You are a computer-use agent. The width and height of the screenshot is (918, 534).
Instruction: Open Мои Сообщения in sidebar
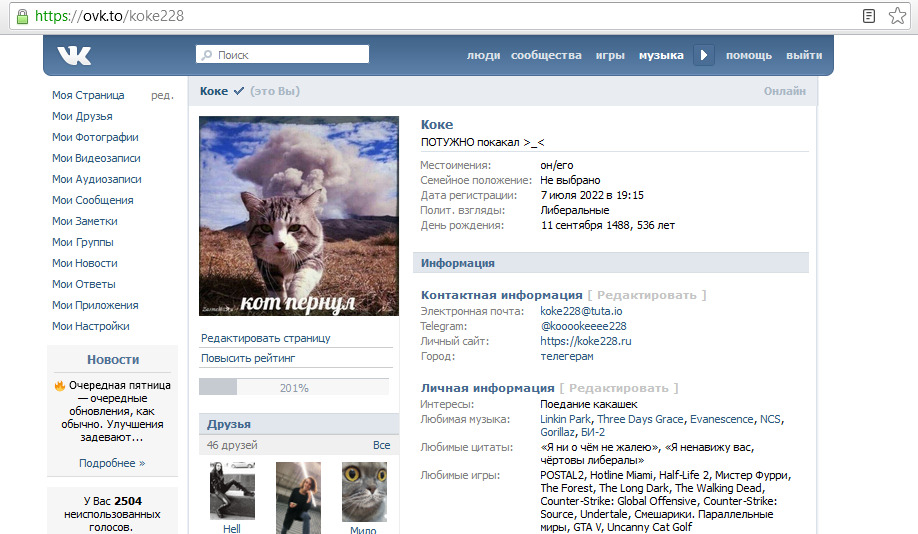[x=93, y=200]
